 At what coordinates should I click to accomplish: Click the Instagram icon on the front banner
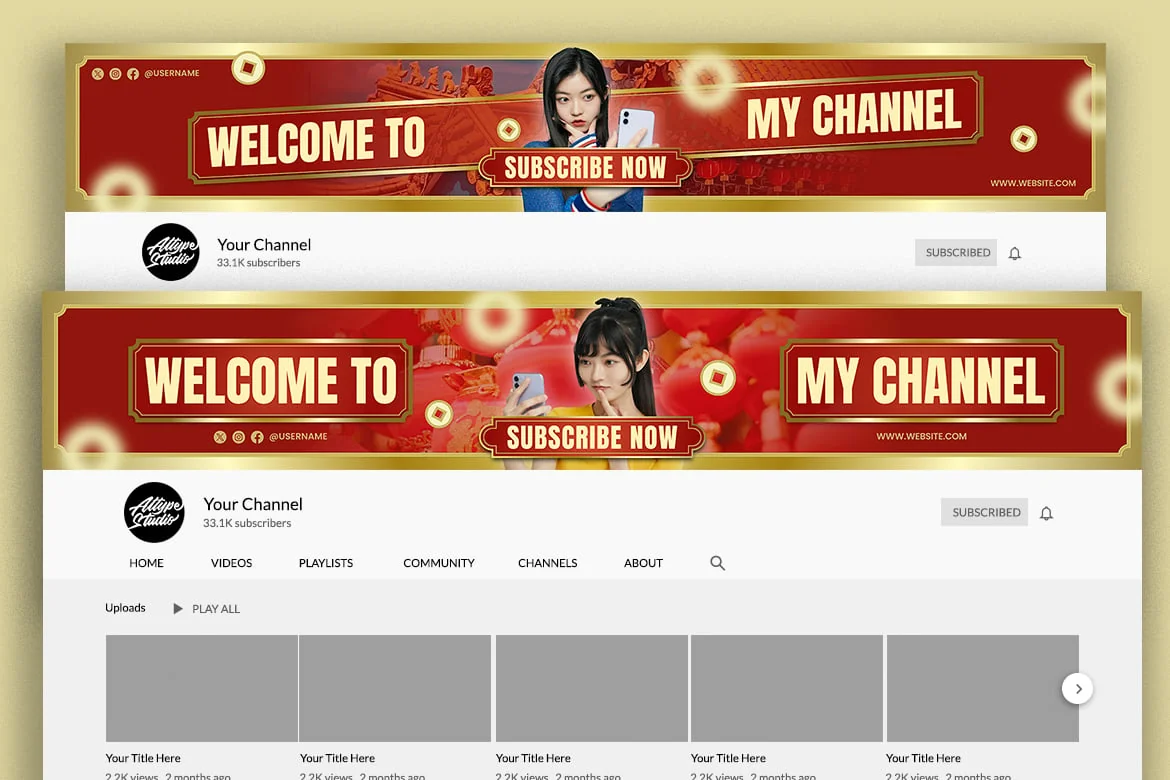(x=239, y=437)
